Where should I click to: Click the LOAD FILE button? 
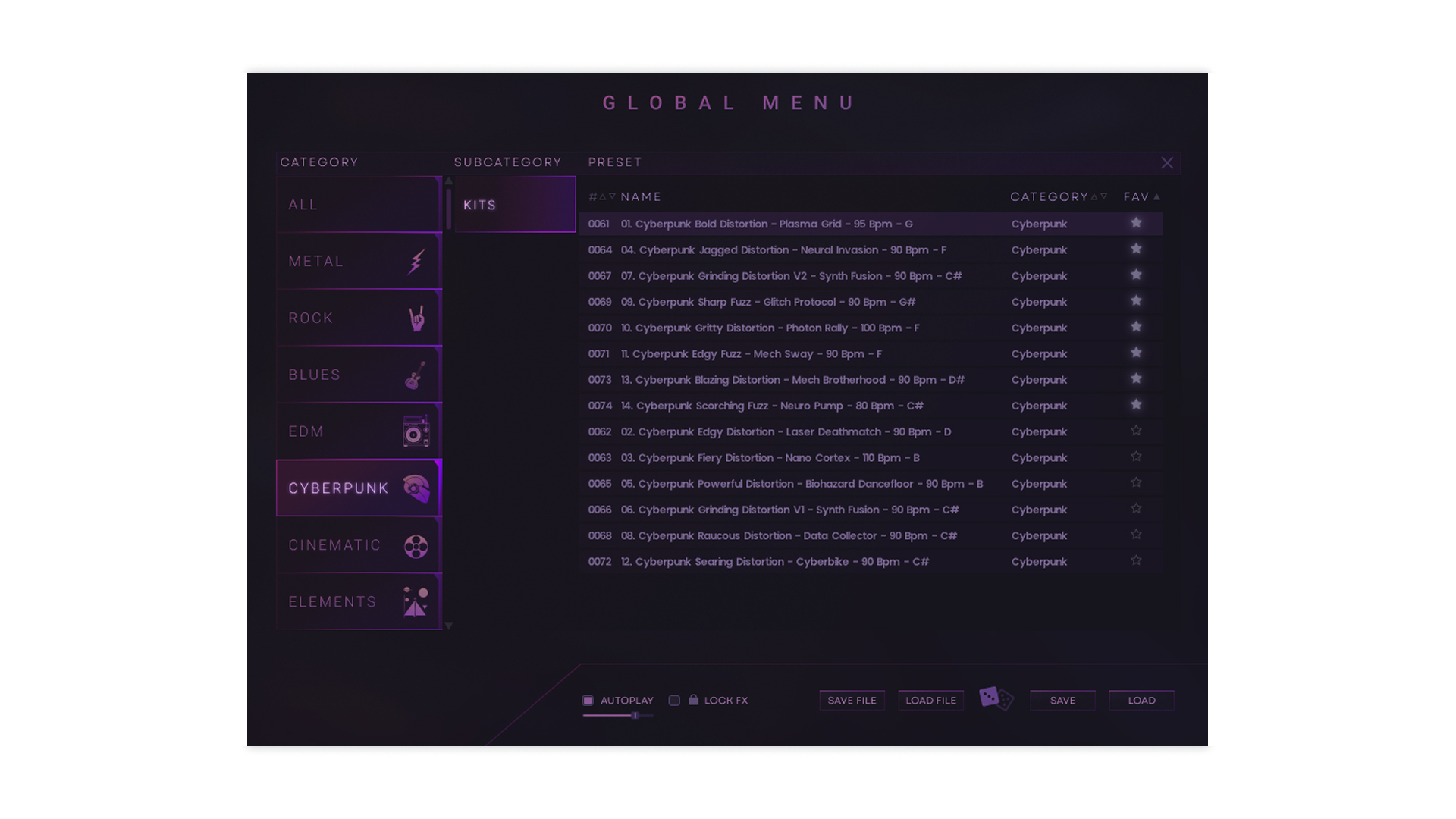pos(930,701)
